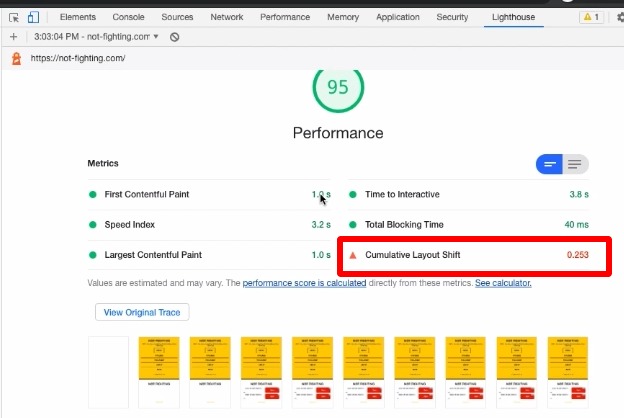Open the report selector dropdown for not-fighting.com
624x418 pixels.
point(96,37)
